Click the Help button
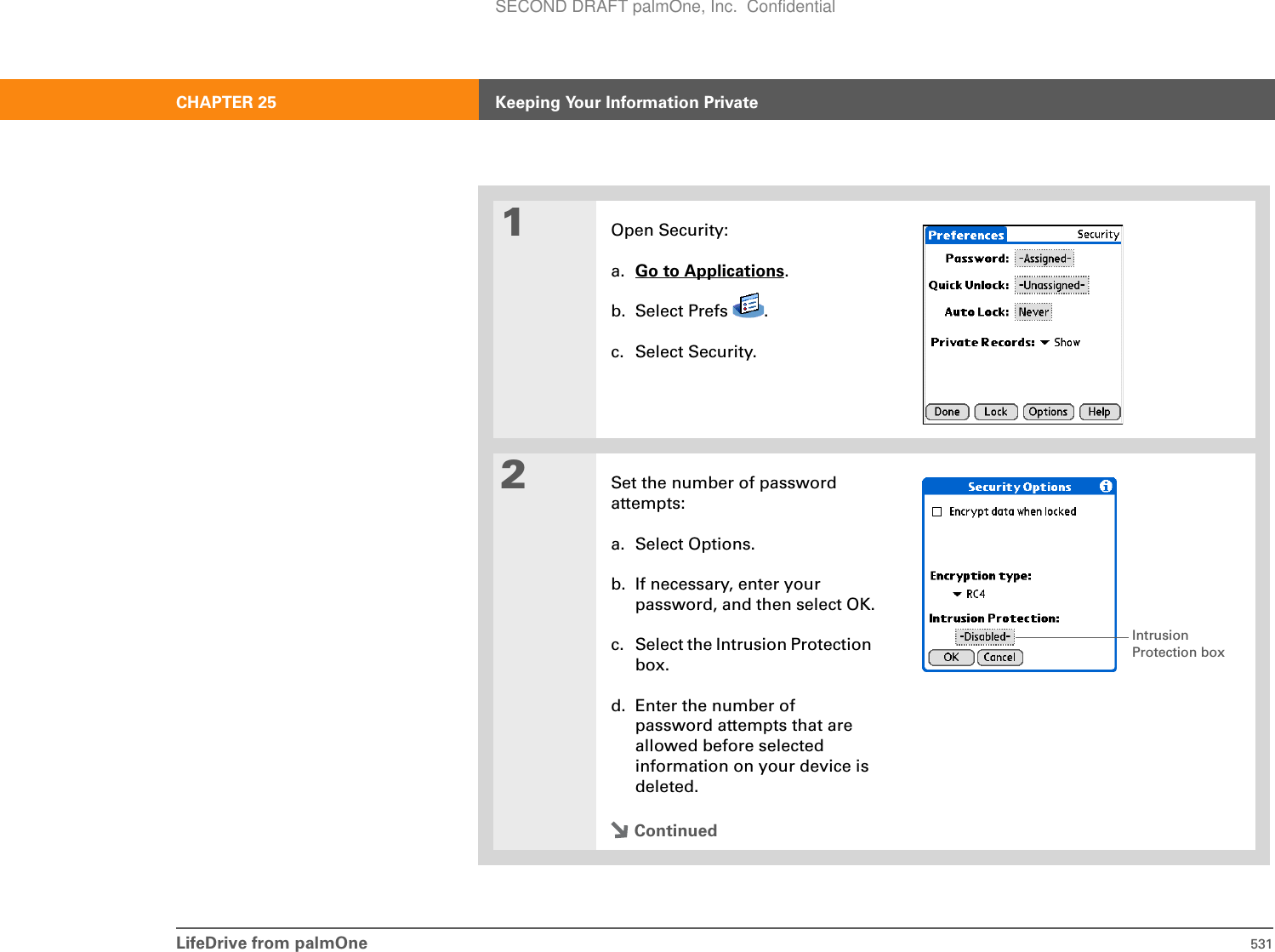1275x952 pixels. click(x=1099, y=412)
